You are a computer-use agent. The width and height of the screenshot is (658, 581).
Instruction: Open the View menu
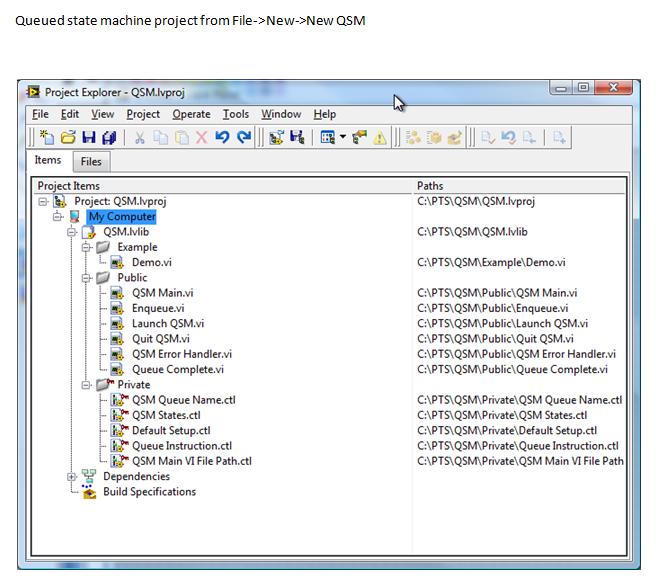[102, 114]
